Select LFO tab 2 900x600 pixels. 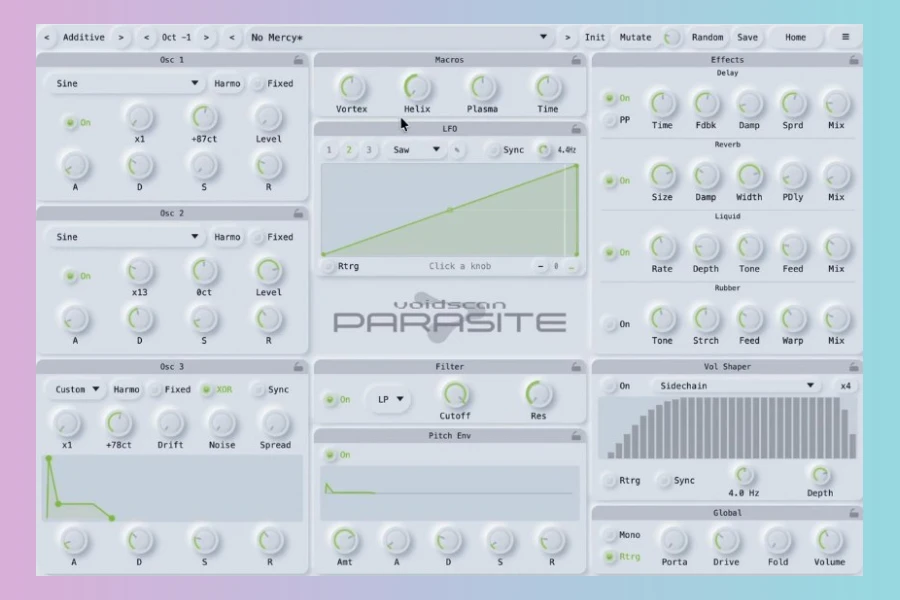tap(348, 150)
